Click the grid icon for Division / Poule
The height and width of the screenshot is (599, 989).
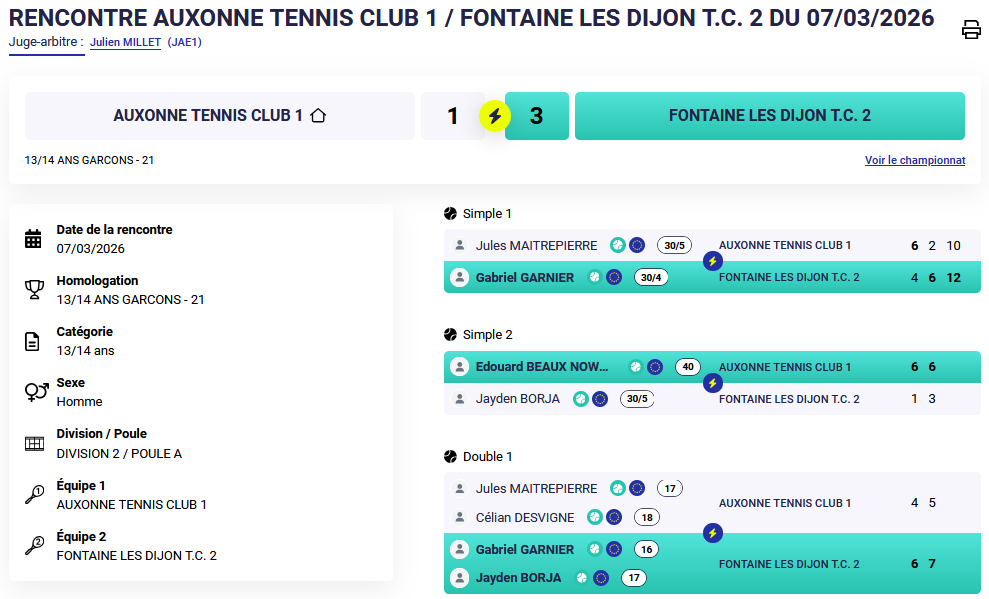(33, 443)
